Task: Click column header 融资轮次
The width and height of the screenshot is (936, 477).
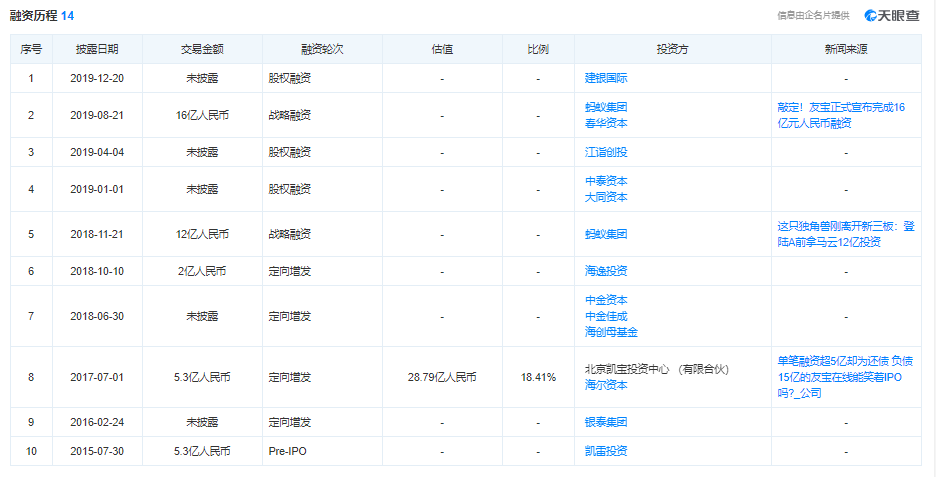Action: point(322,50)
